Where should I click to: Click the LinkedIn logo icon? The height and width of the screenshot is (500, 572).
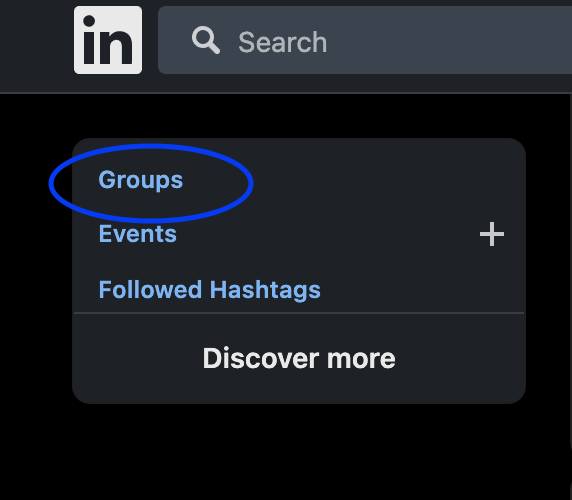(108, 40)
